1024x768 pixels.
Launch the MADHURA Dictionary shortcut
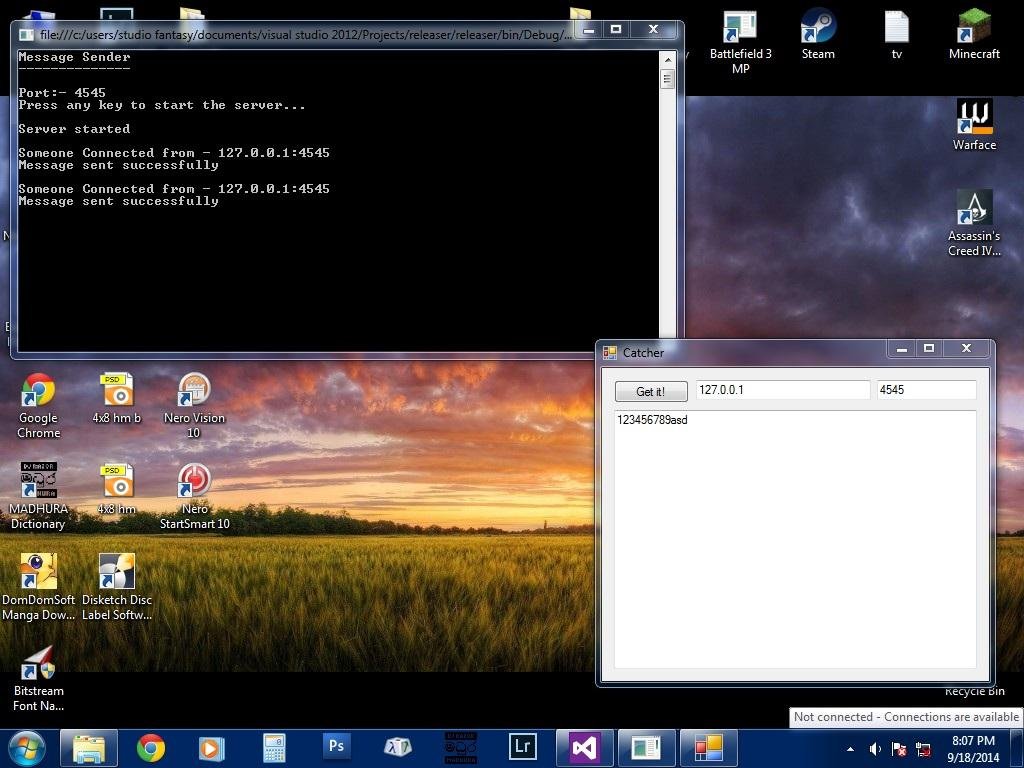click(x=39, y=496)
